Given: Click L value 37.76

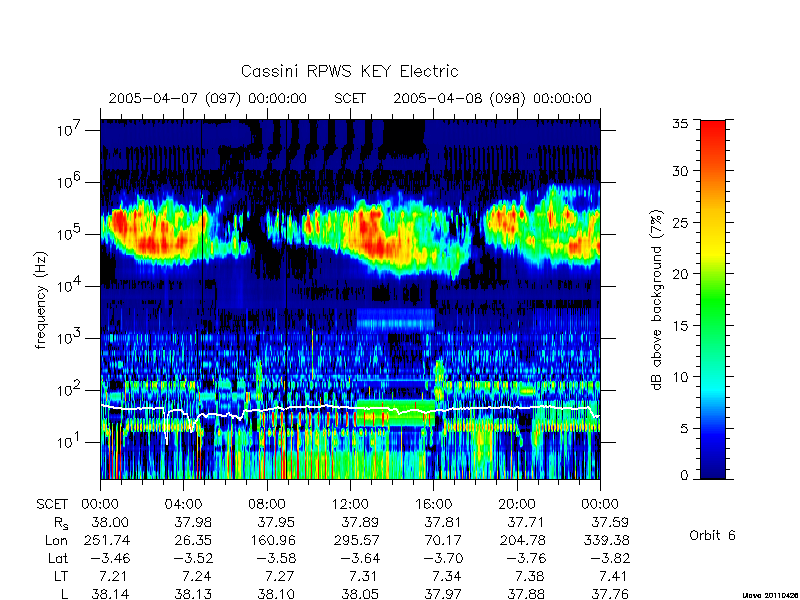Looking at the screenshot, I should tap(610, 594).
